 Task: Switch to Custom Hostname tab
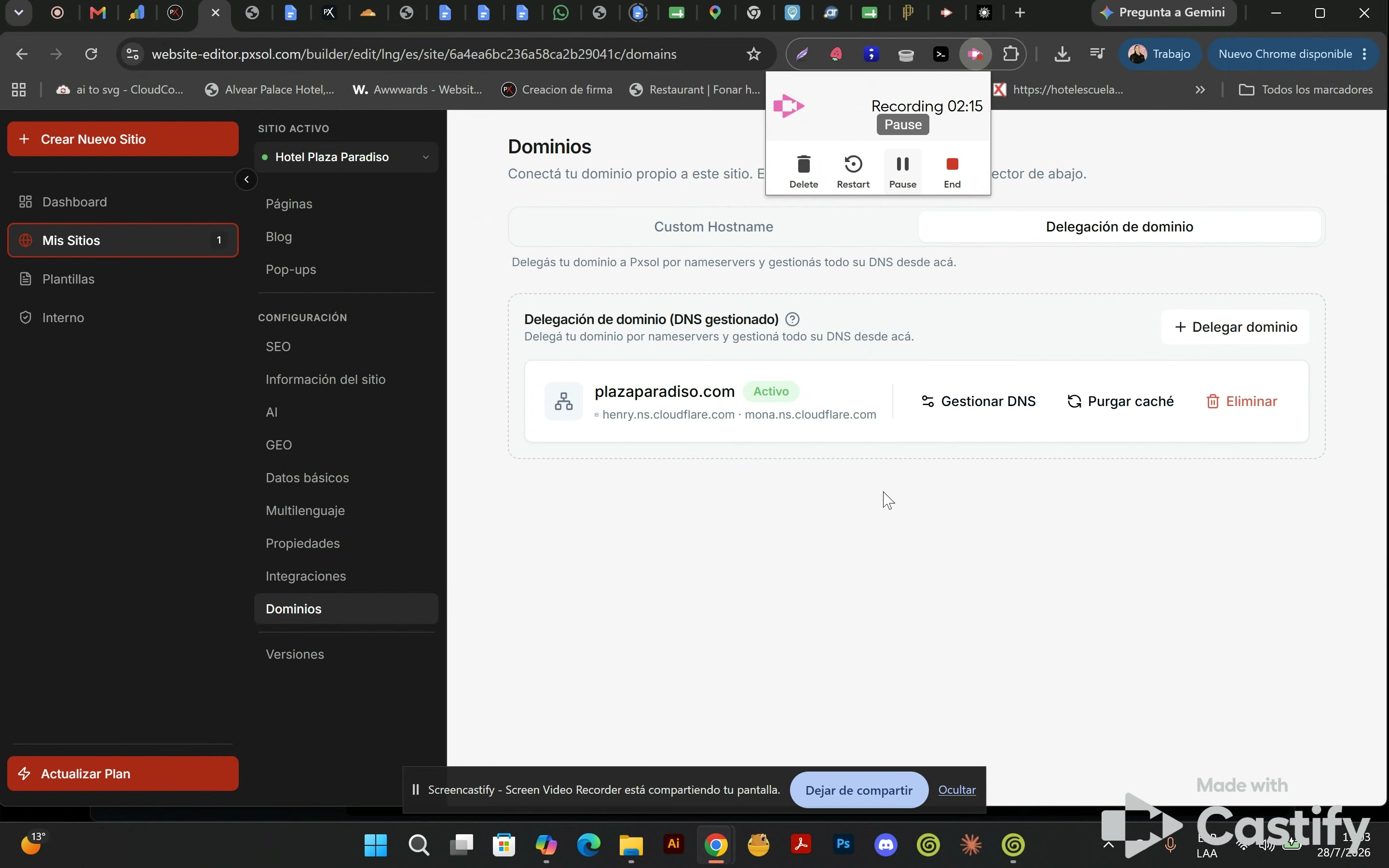713,227
